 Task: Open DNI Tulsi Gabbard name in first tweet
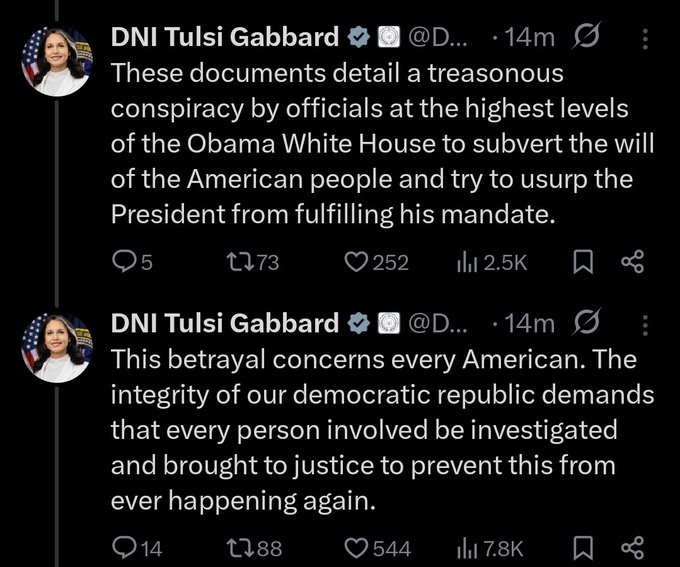coord(224,39)
